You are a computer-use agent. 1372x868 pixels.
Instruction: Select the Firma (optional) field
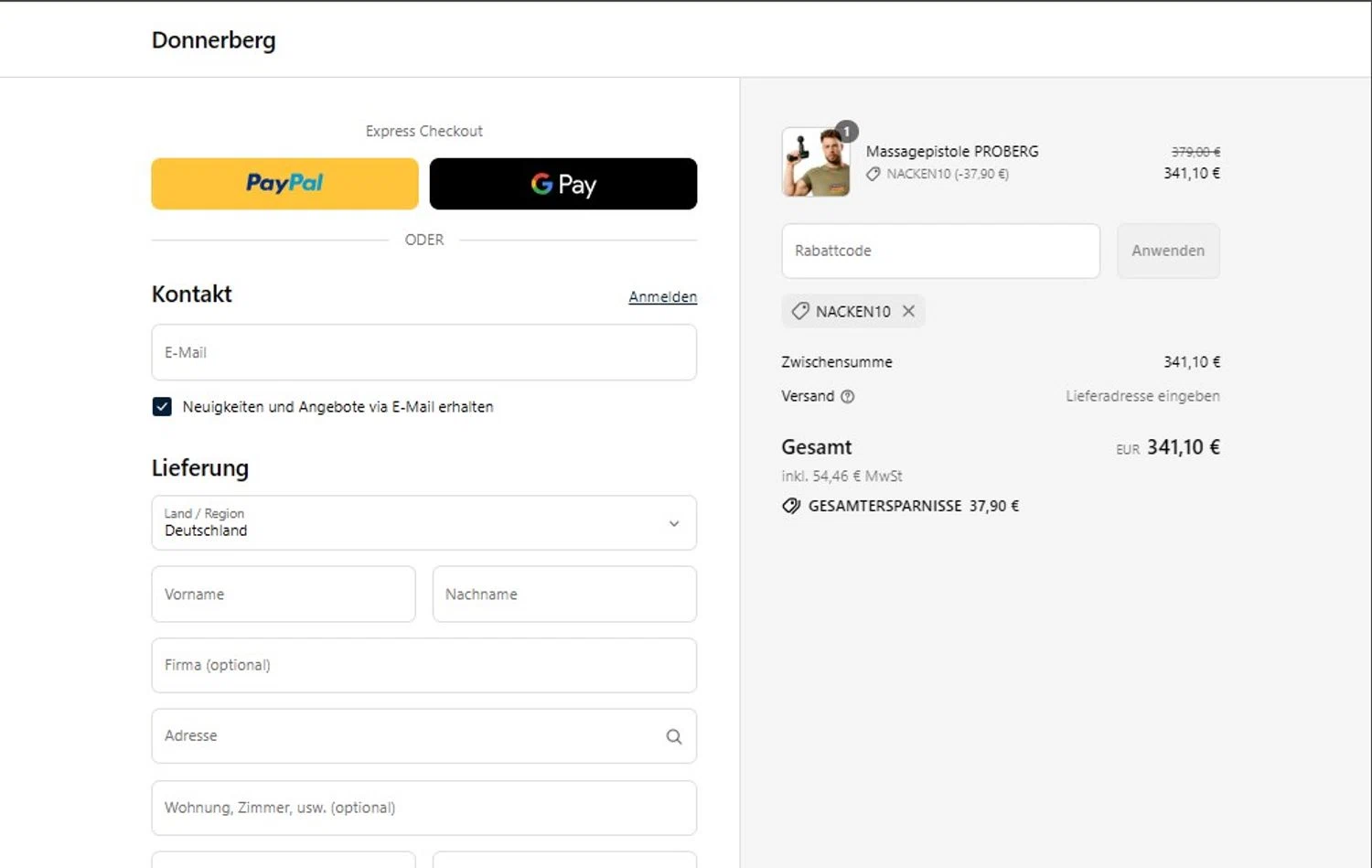pos(424,665)
